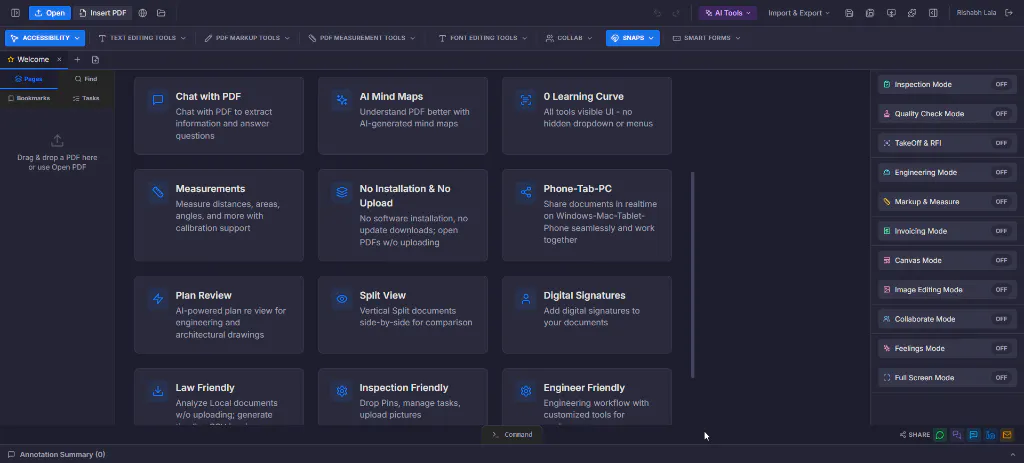The image size is (1024, 463).
Task: Click the Insert PDF button
Action: [x=103, y=13]
